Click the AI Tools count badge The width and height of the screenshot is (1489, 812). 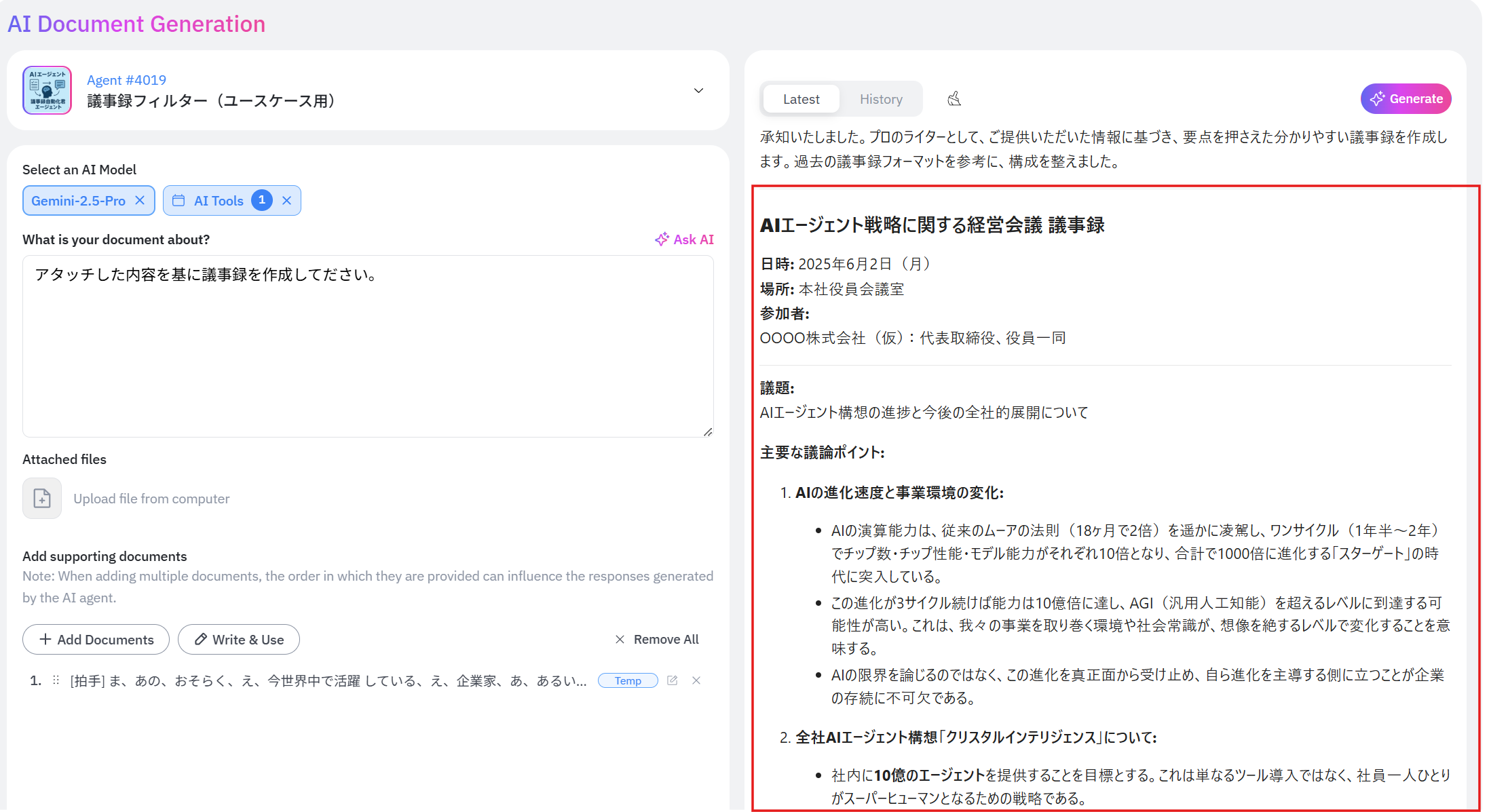(x=262, y=200)
